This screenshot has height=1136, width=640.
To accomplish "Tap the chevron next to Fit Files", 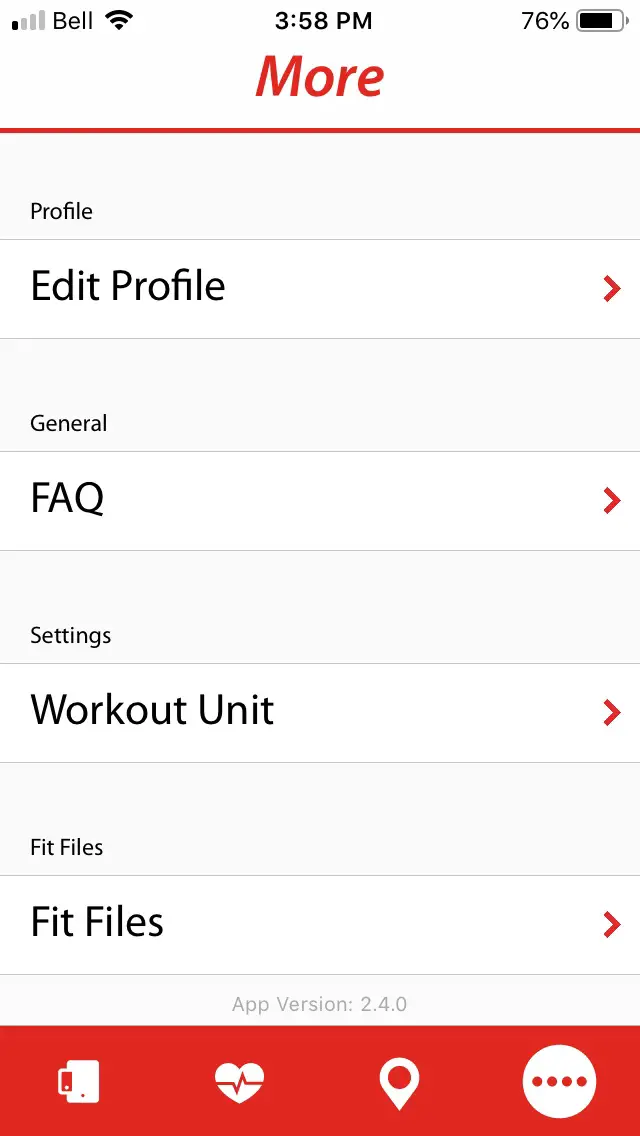I will pos(611,925).
